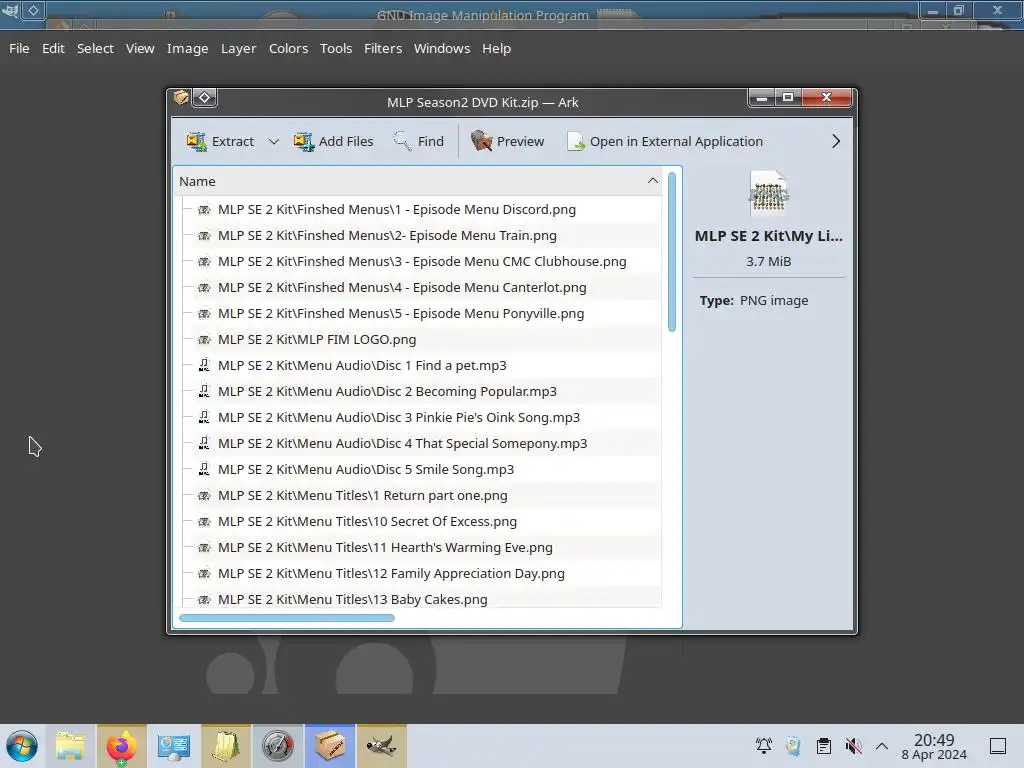The height and width of the screenshot is (768, 1024).
Task: Click the Ark window menu icon in title bar
Action: pos(181,98)
